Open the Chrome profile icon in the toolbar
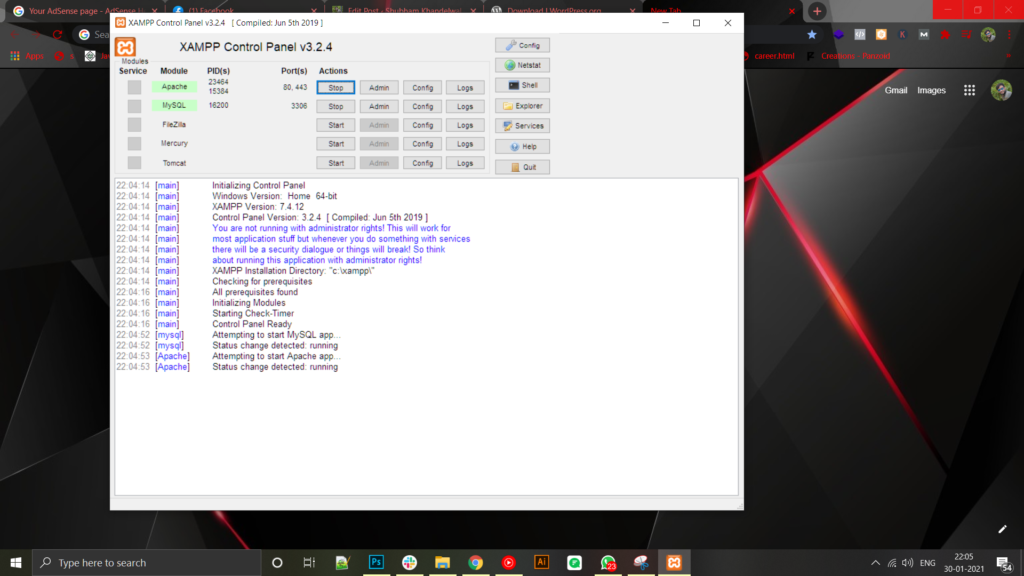The image size is (1024, 576). 988,35
